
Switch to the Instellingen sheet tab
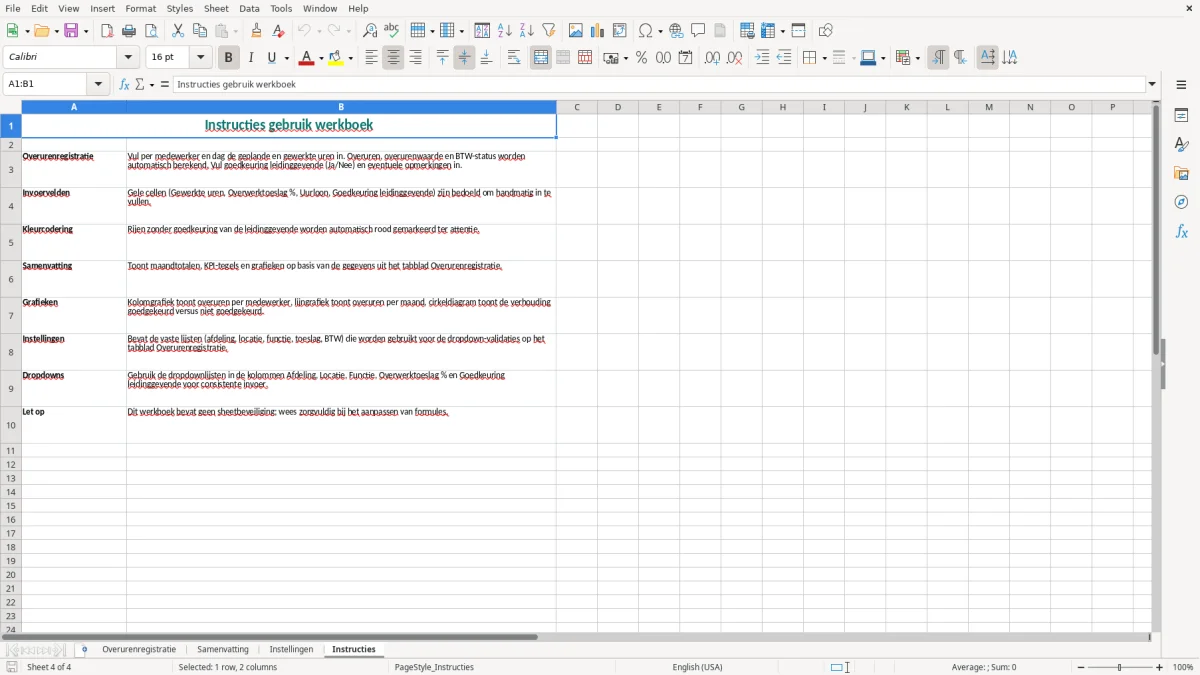[x=291, y=650]
